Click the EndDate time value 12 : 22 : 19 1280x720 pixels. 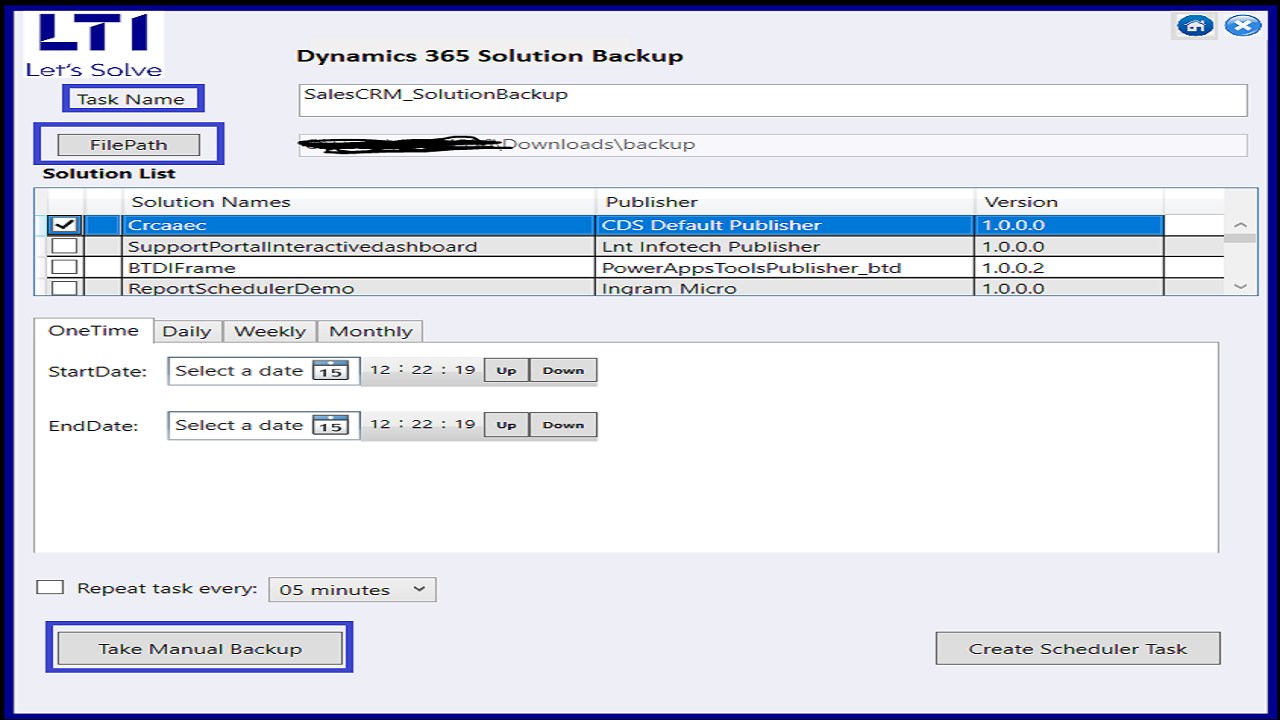click(423, 424)
